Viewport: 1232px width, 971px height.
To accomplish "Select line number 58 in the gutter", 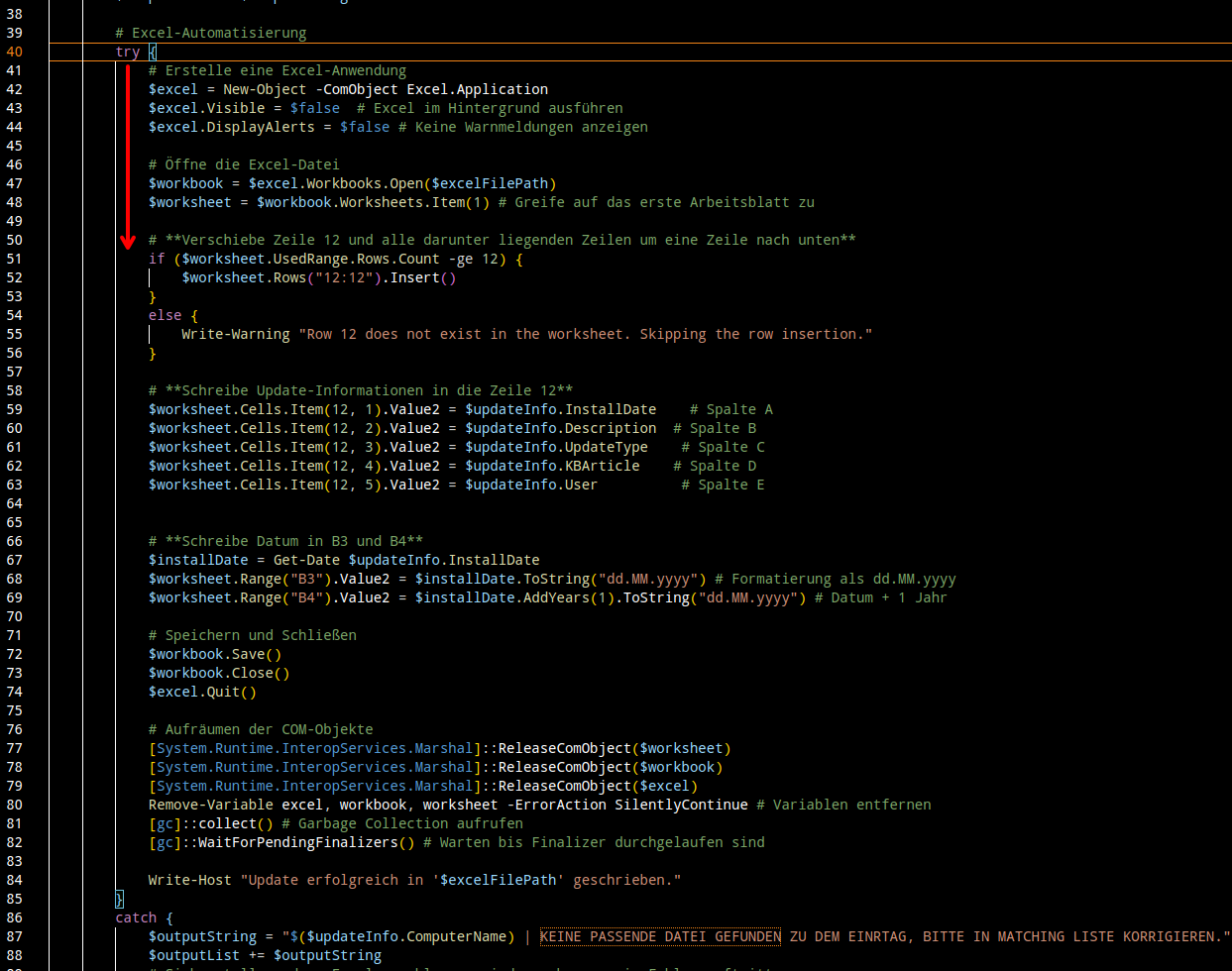I will click(x=14, y=390).
